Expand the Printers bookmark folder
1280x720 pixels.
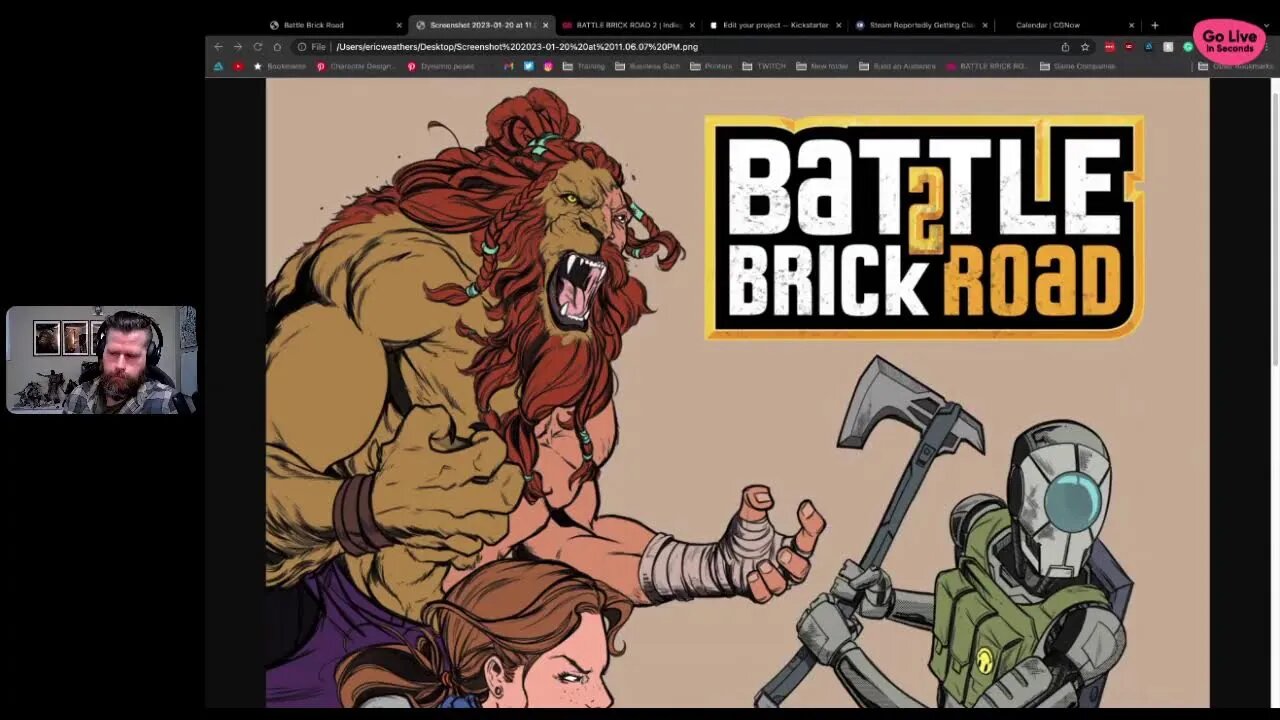(x=711, y=66)
